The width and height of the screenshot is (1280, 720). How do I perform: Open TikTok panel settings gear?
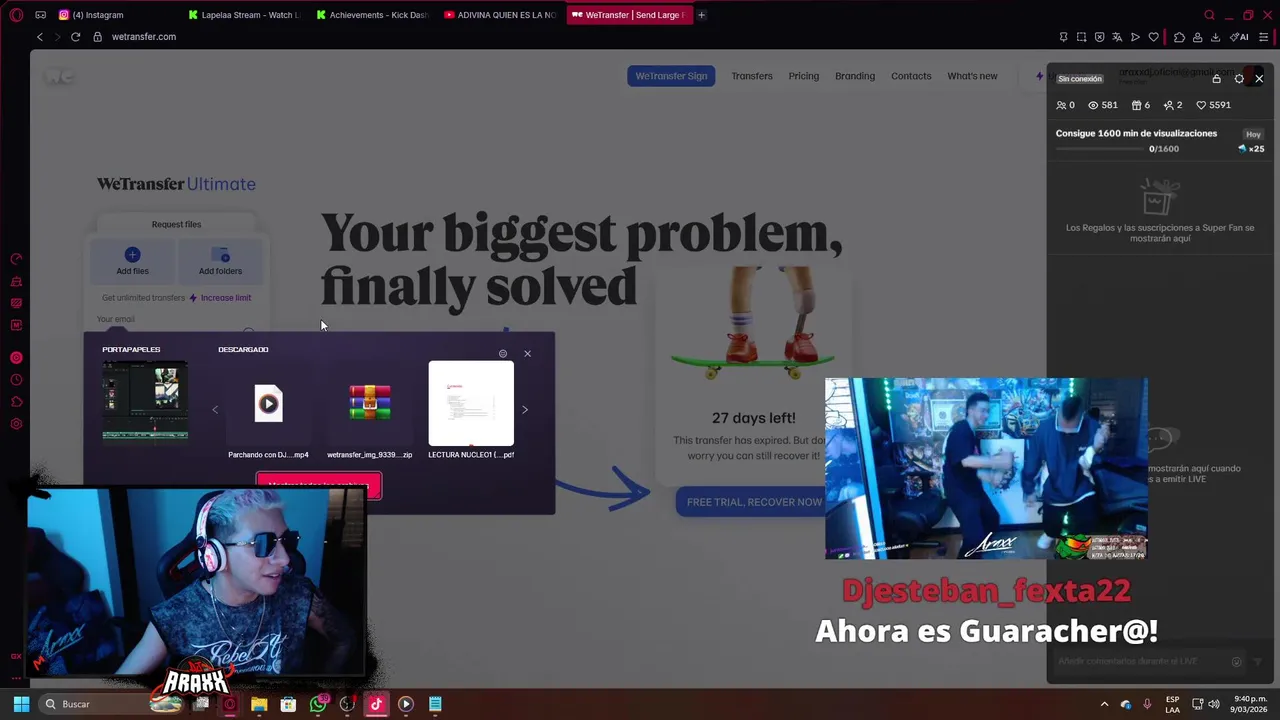tap(1239, 79)
